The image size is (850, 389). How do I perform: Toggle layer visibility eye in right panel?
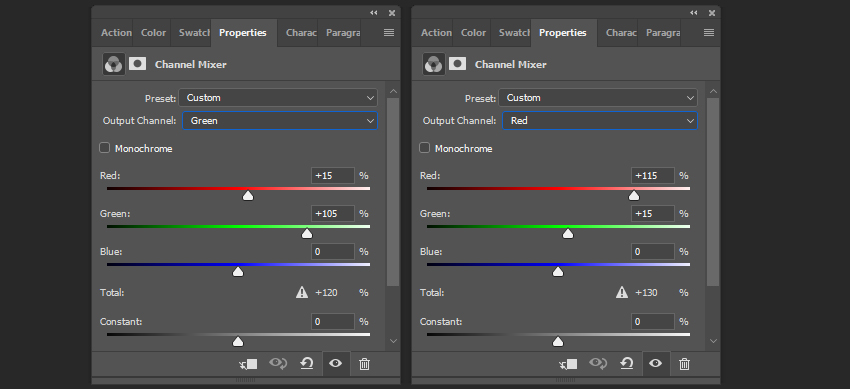(655, 364)
